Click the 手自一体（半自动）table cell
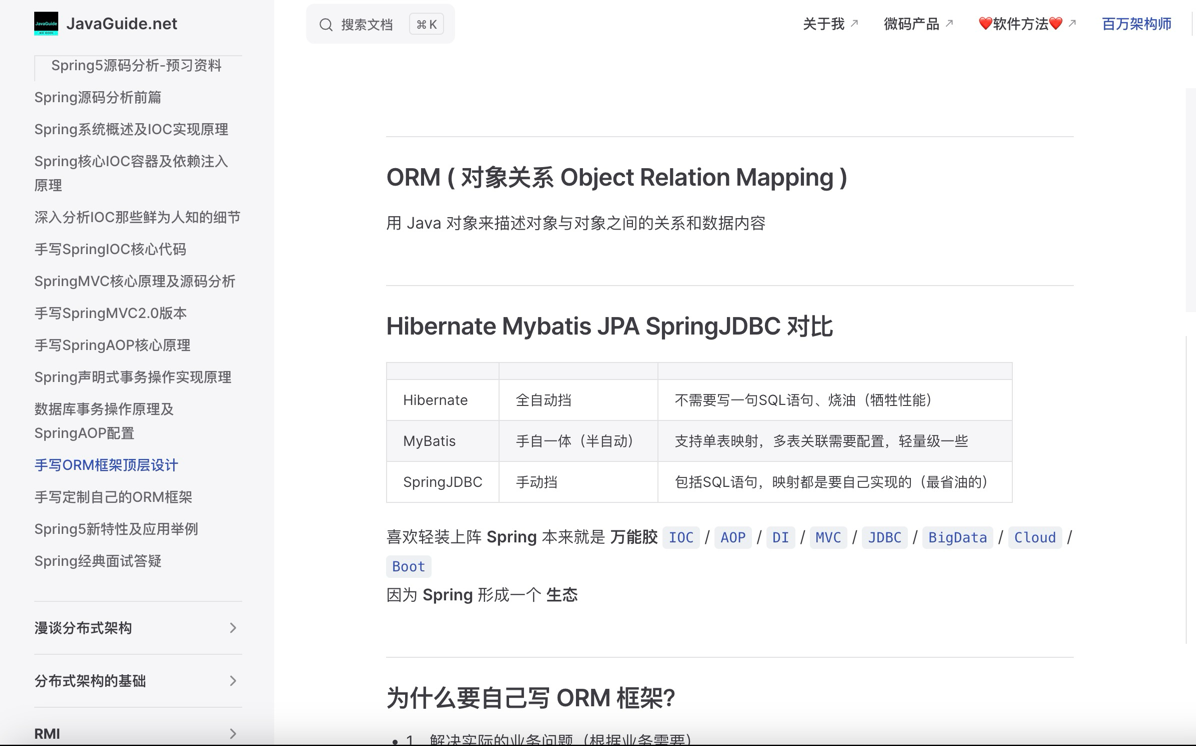 [578, 441]
